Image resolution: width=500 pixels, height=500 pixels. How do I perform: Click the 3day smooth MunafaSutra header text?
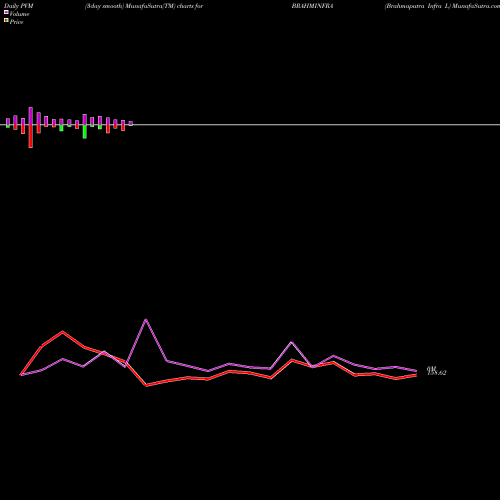tap(144, 6)
